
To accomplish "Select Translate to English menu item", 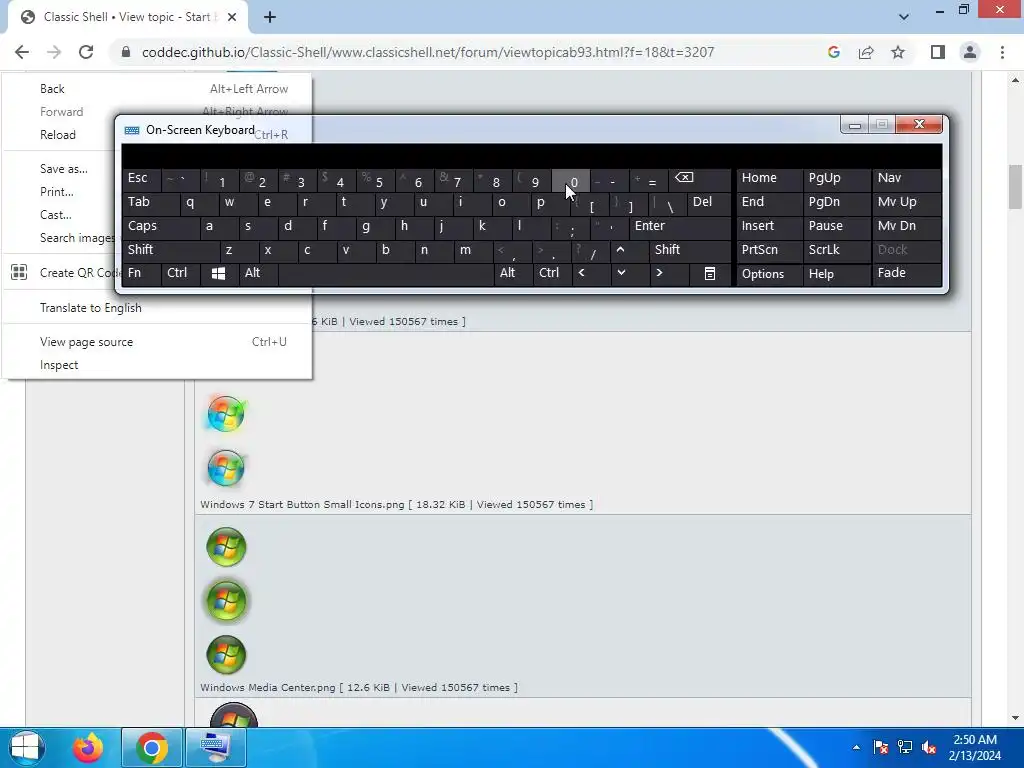I will 157,308.
